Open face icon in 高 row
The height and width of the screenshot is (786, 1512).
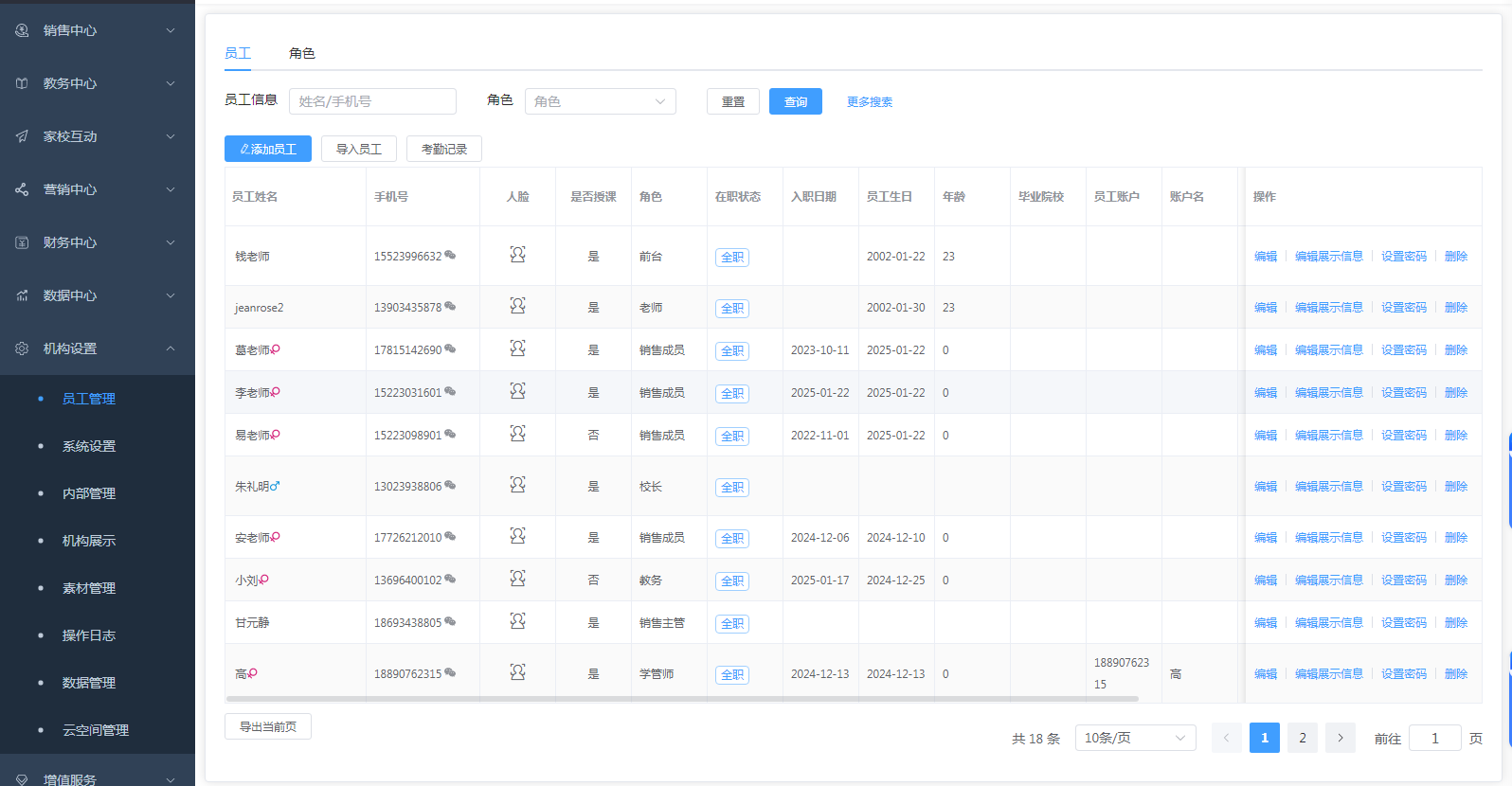tap(517, 672)
